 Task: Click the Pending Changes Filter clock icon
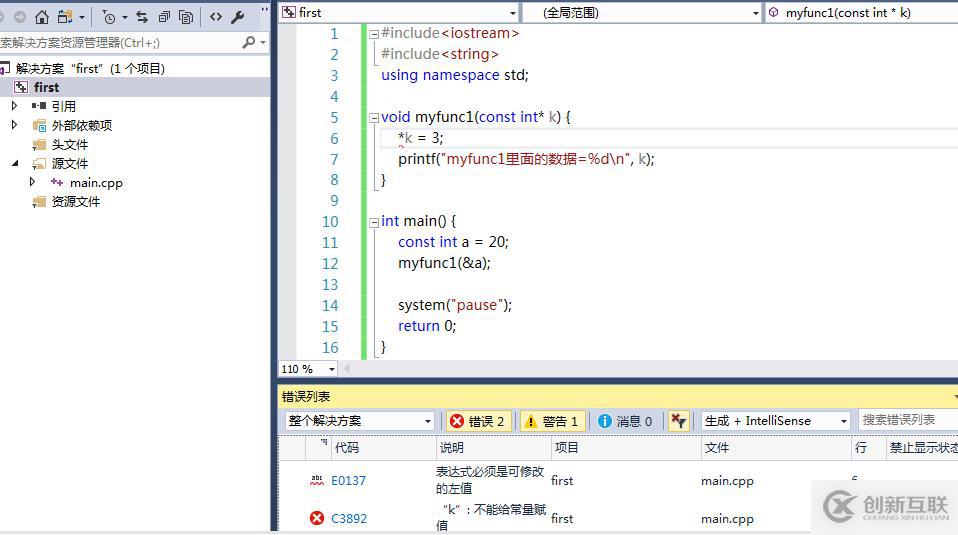109,17
